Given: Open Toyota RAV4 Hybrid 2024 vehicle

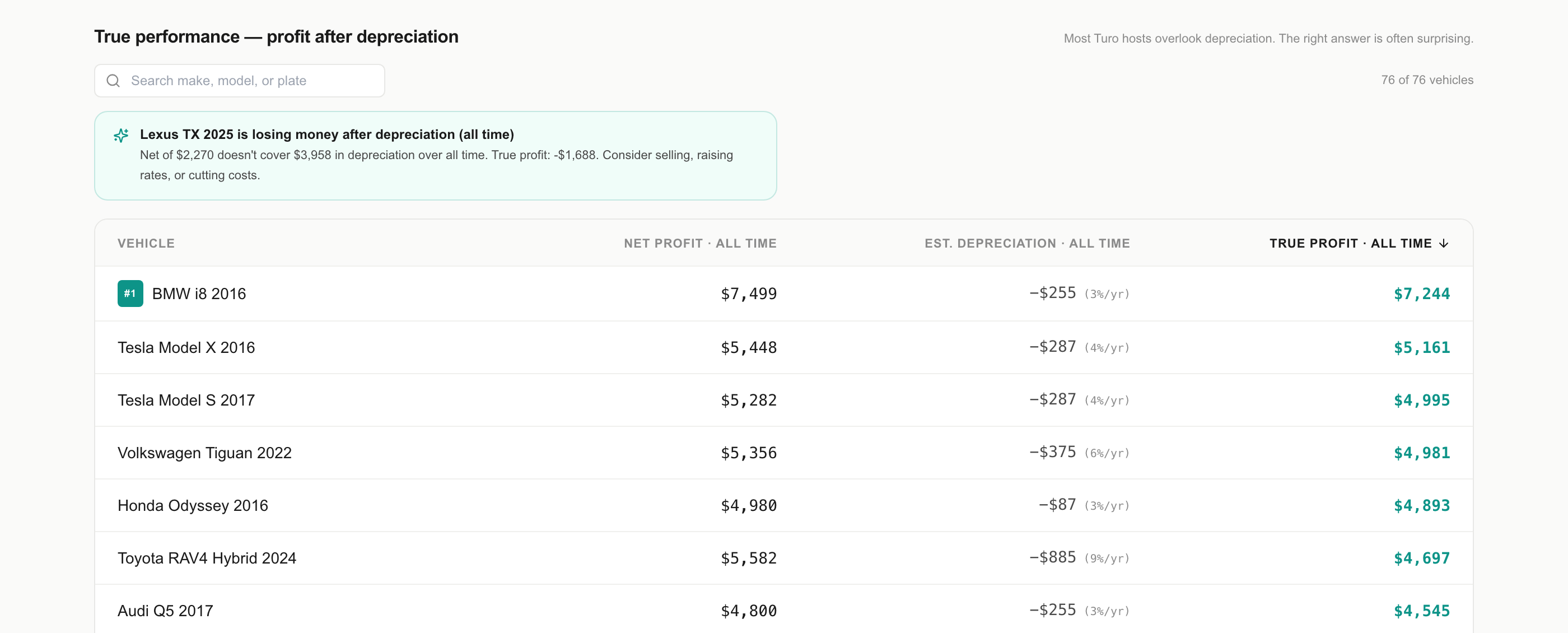Looking at the screenshot, I should coord(207,558).
